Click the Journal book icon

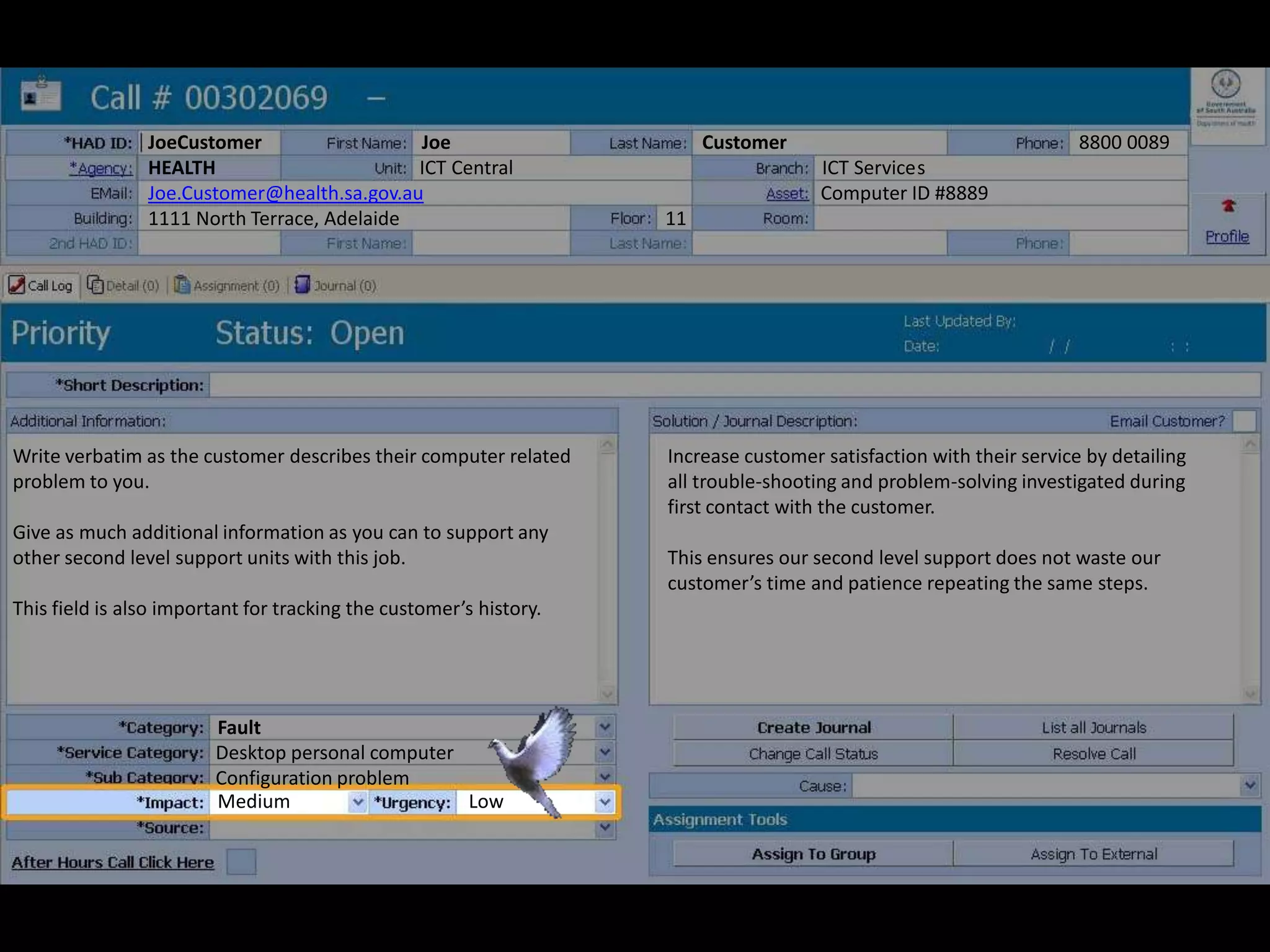302,285
